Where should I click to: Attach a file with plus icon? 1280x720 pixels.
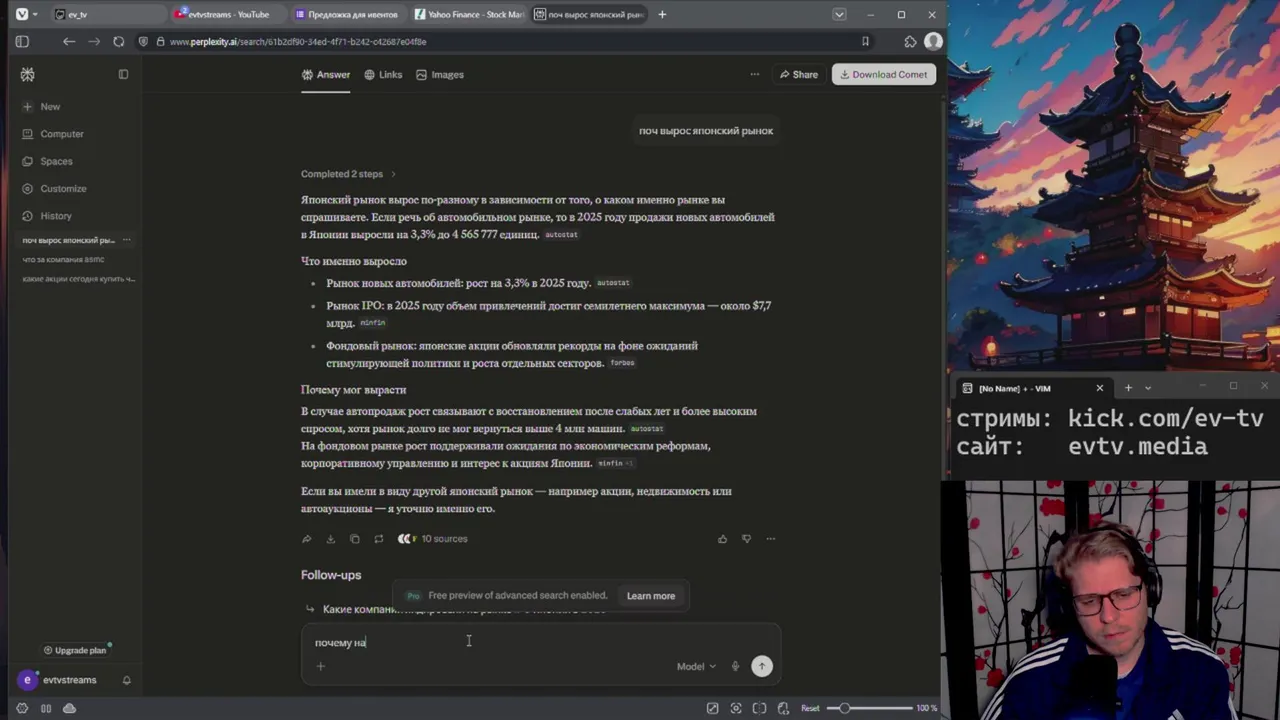(321, 667)
